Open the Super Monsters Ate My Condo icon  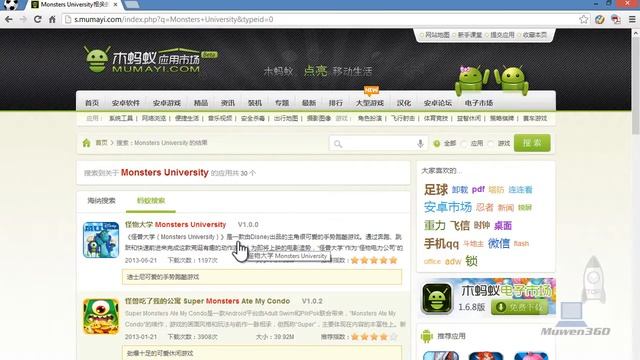click(x=101, y=316)
